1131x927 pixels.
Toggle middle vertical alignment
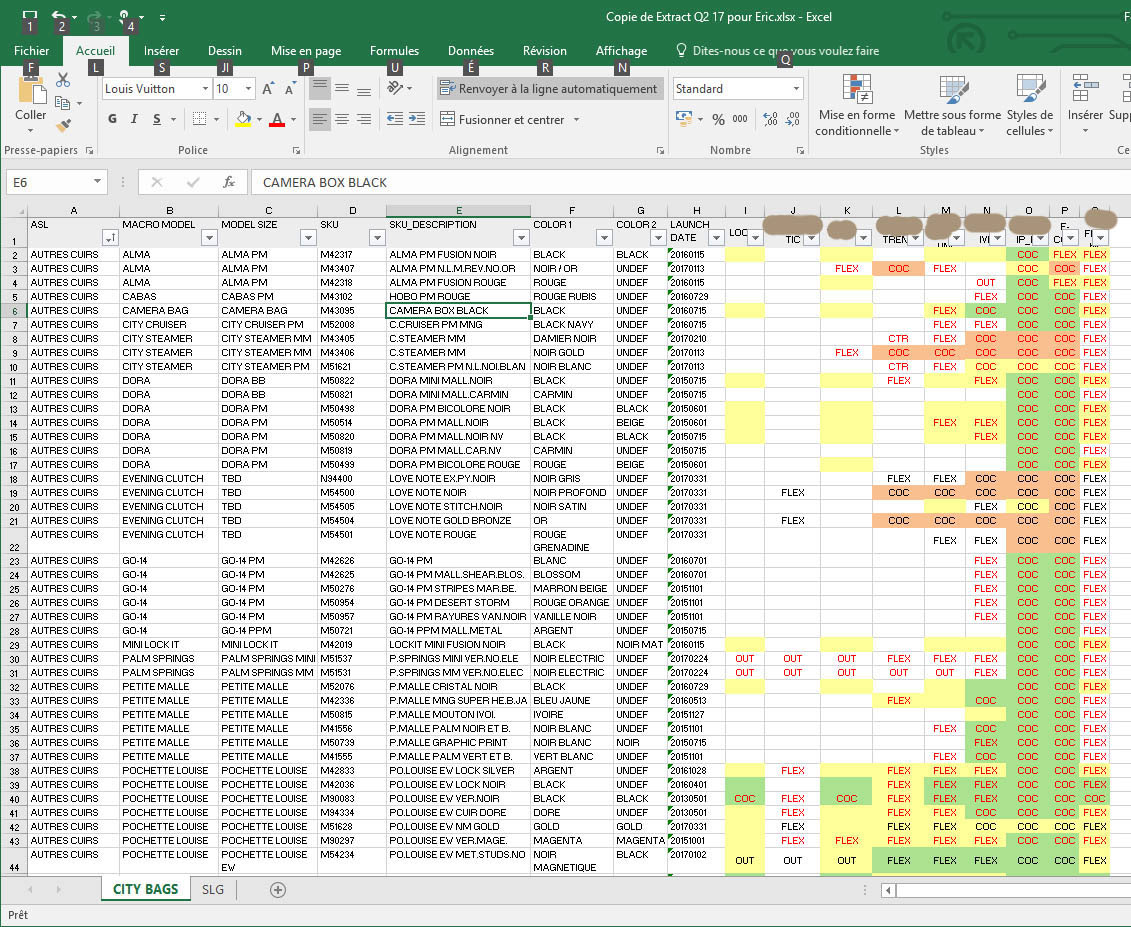pyautogui.click(x=342, y=88)
